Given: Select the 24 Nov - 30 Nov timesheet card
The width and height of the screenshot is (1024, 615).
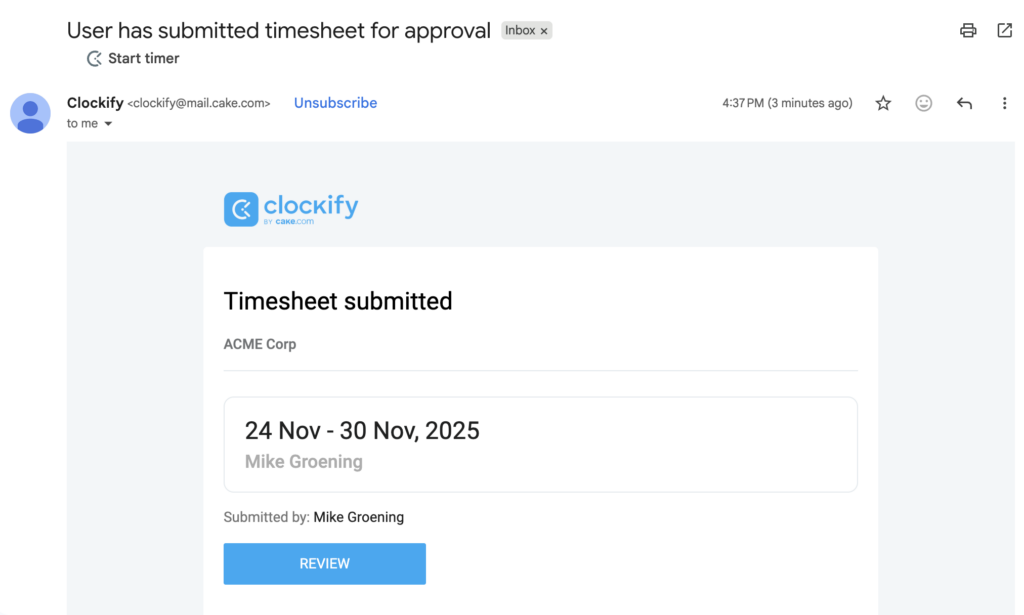Looking at the screenshot, I should [x=540, y=444].
